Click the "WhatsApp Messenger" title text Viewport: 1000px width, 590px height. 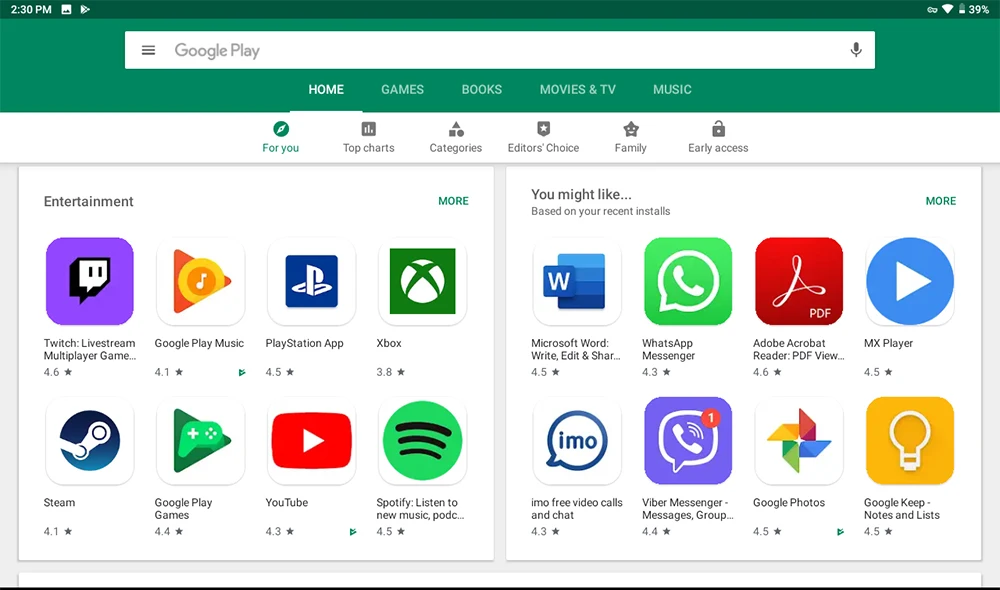point(668,350)
